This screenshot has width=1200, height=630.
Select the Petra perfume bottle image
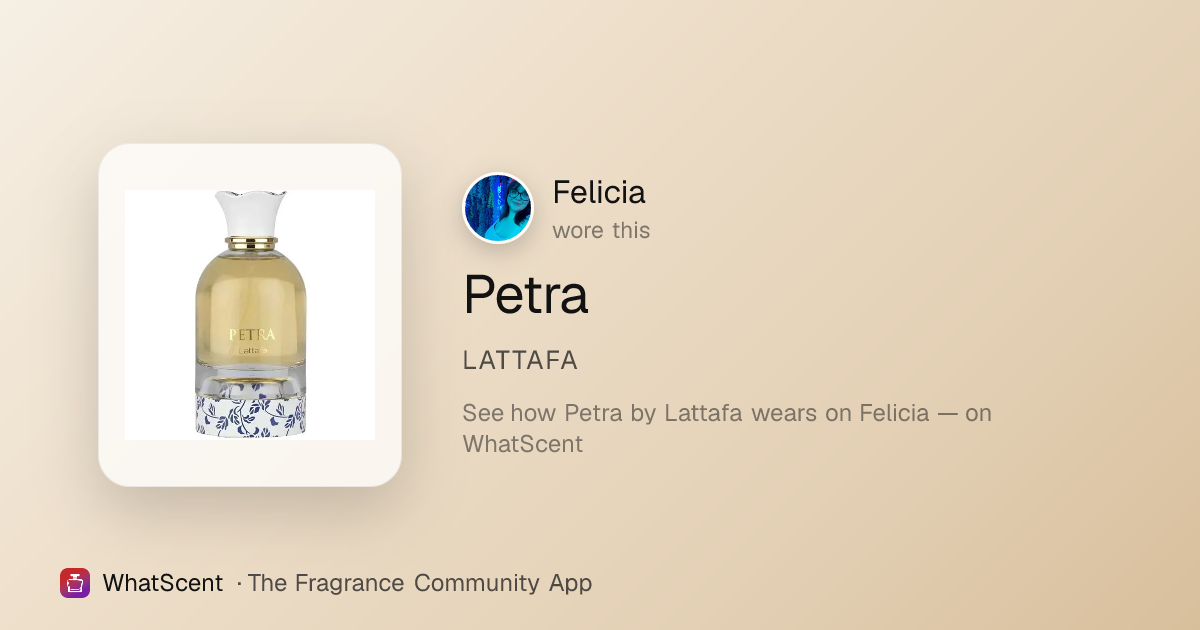click(250, 315)
